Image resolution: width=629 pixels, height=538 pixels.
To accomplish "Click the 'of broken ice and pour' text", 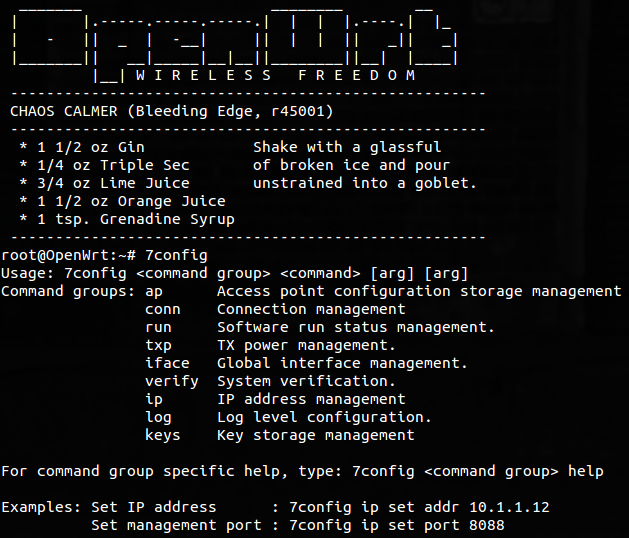I will (x=351, y=165).
